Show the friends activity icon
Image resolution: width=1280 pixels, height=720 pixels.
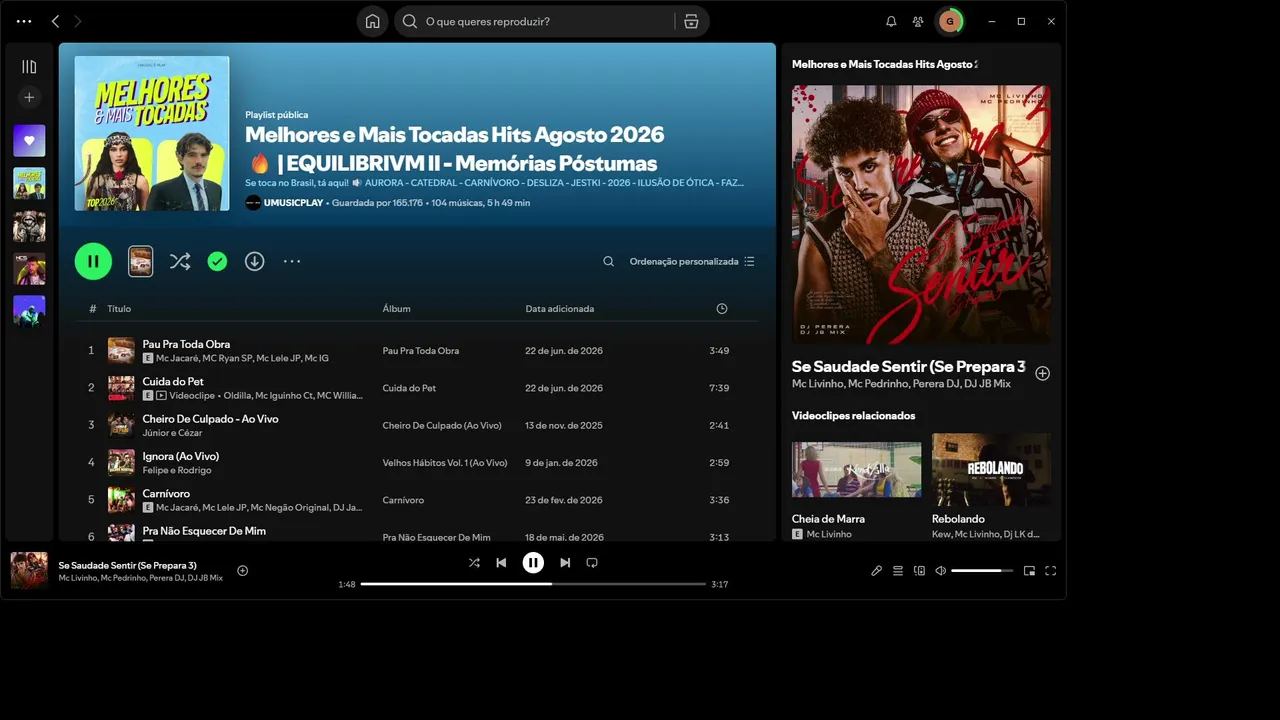point(918,21)
